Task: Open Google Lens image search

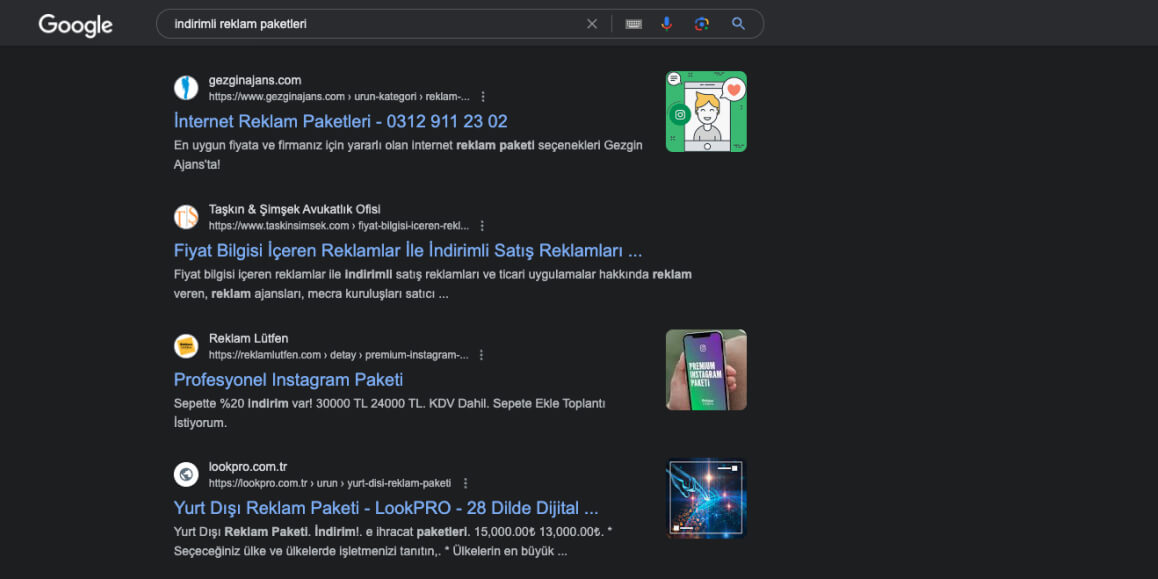Action: (702, 24)
